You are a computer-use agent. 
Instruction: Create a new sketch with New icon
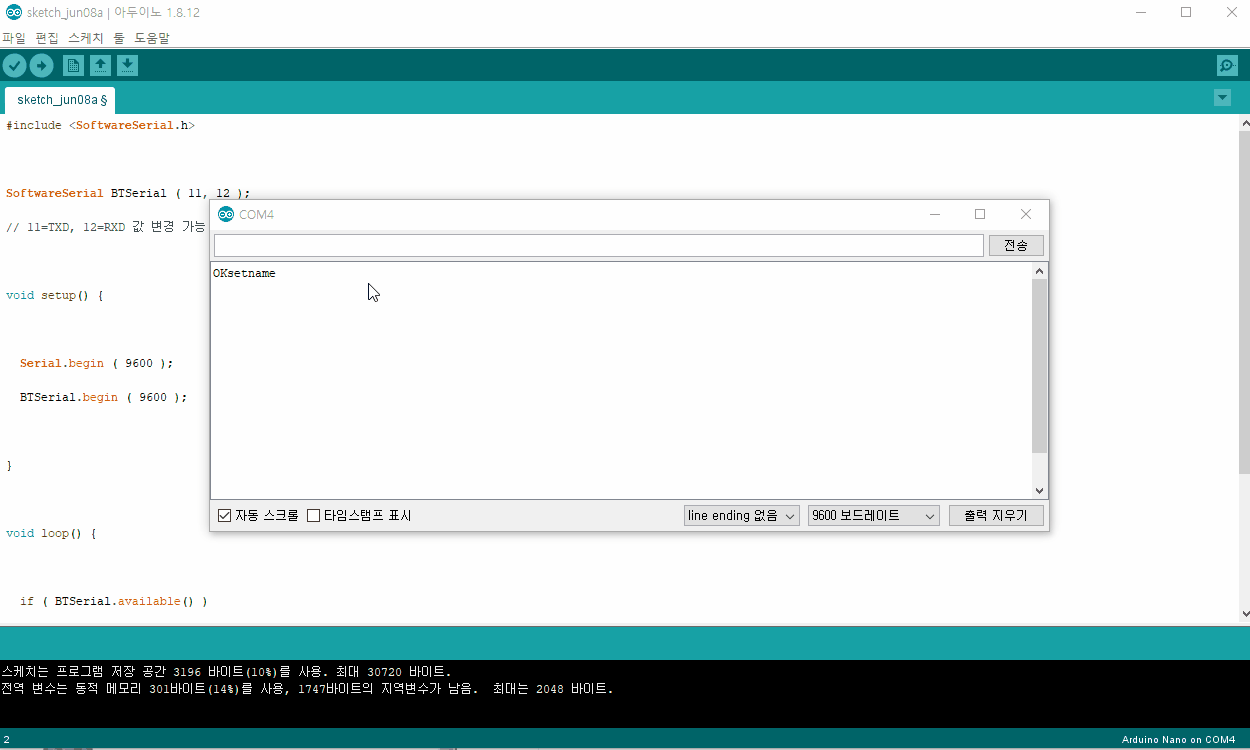pos(73,66)
